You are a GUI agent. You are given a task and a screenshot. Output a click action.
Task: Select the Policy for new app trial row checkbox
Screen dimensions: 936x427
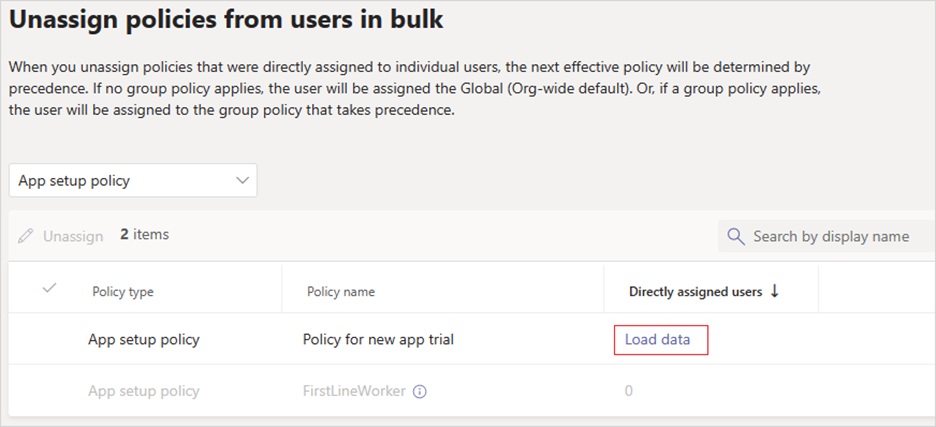[x=50, y=340]
